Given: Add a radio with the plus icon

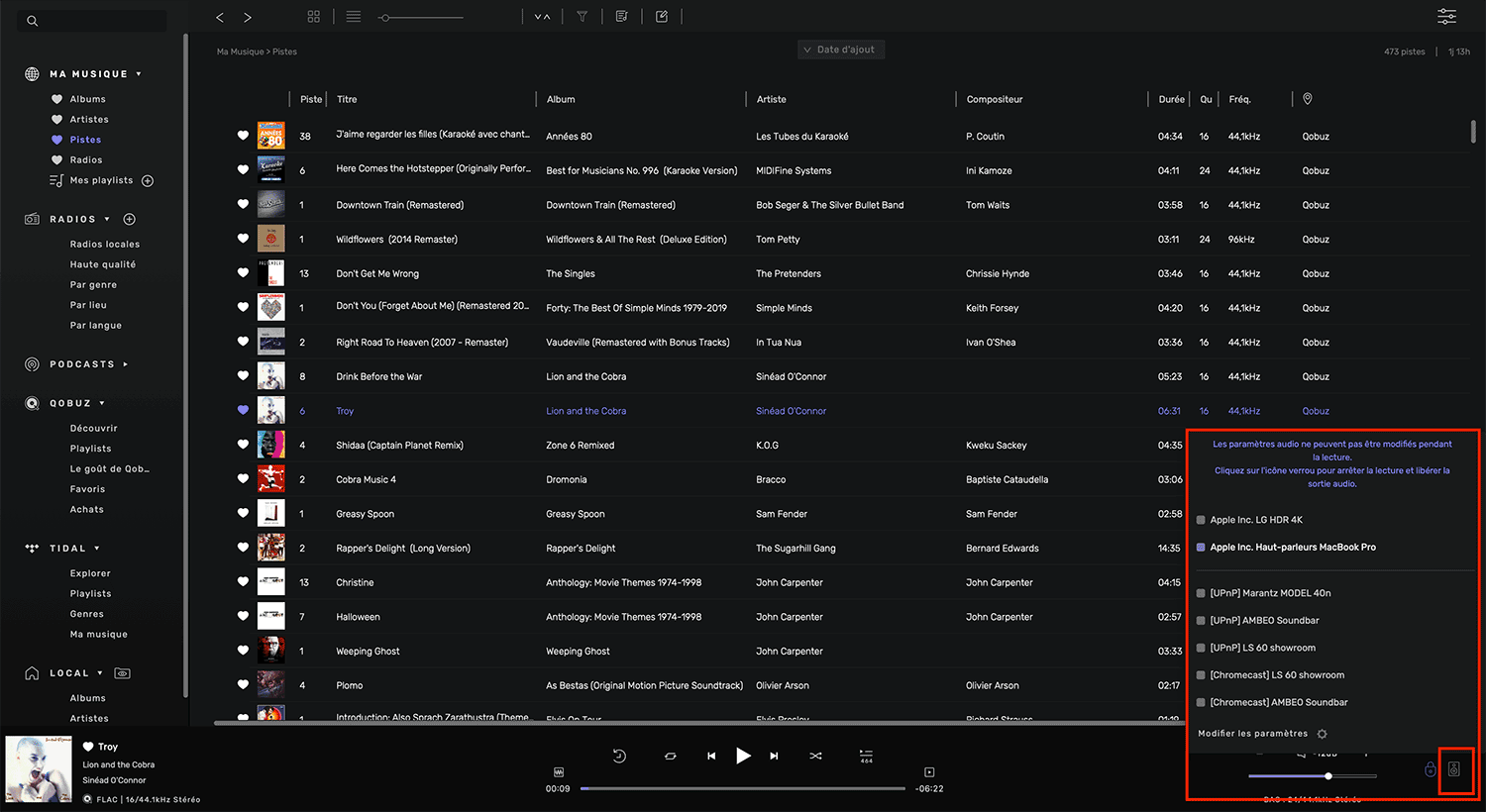Looking at the screenshot, I should 130,219.
